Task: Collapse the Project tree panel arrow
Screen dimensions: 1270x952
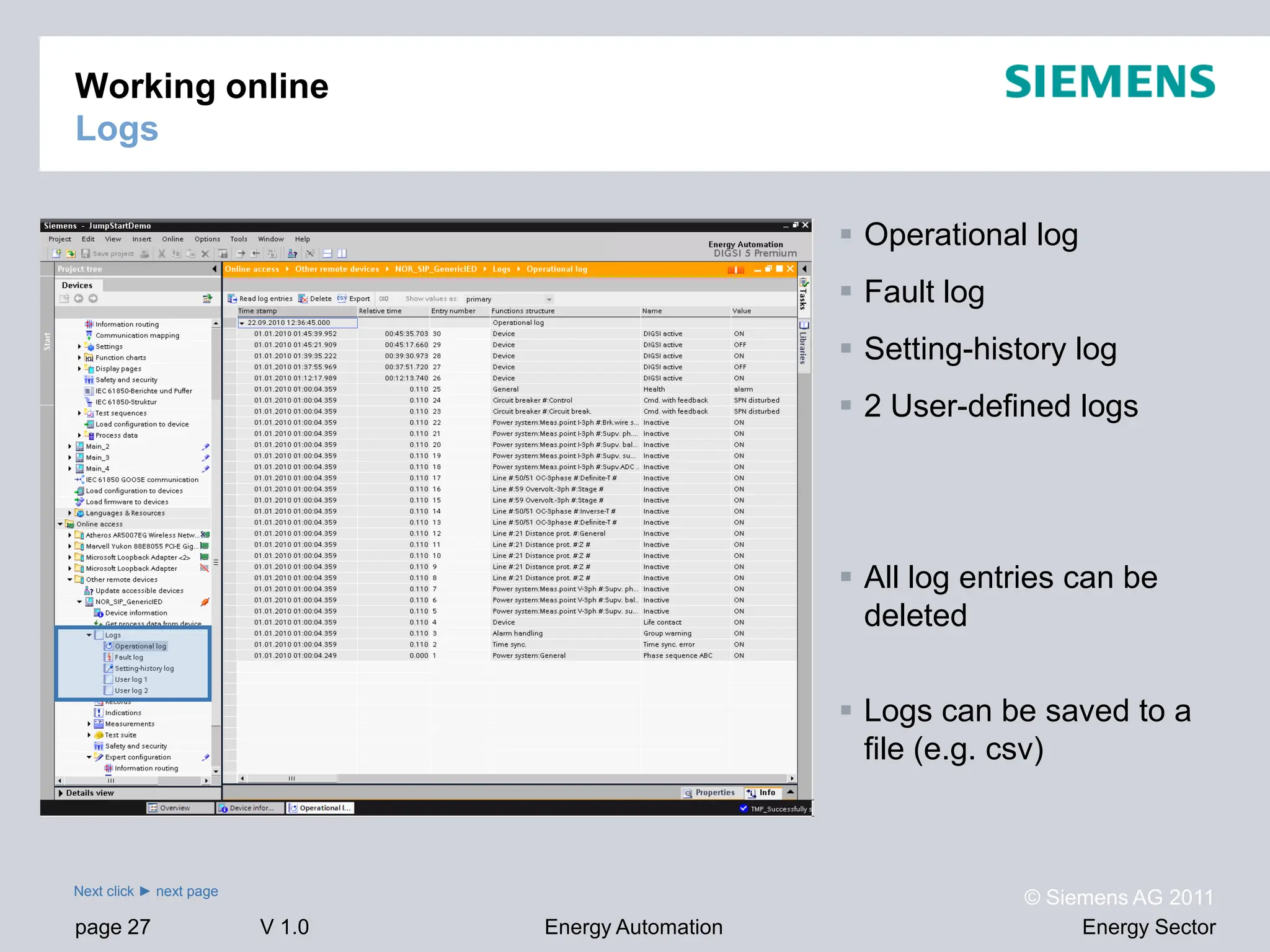Action: (x=215, y=269)
